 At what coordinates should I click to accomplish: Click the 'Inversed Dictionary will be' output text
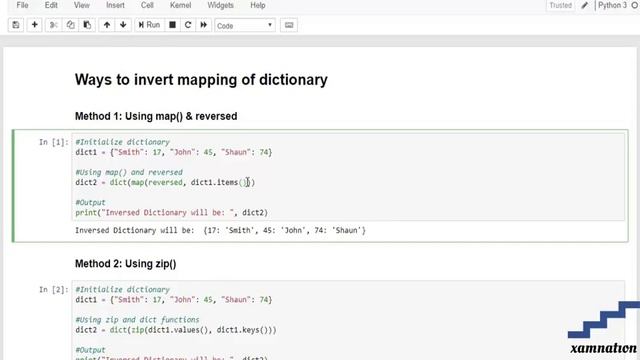click(220, 231)
